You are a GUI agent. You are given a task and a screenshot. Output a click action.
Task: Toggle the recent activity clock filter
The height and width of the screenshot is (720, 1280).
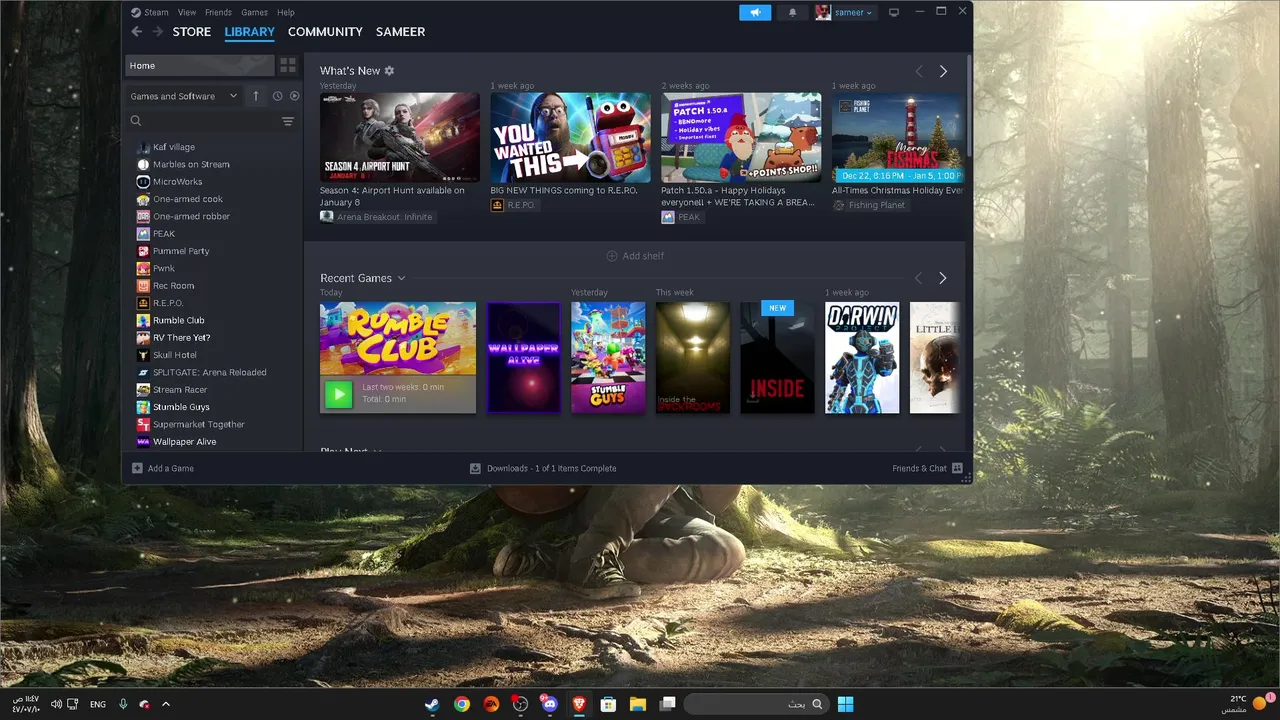pyautogui.click(x=277, y=96)
